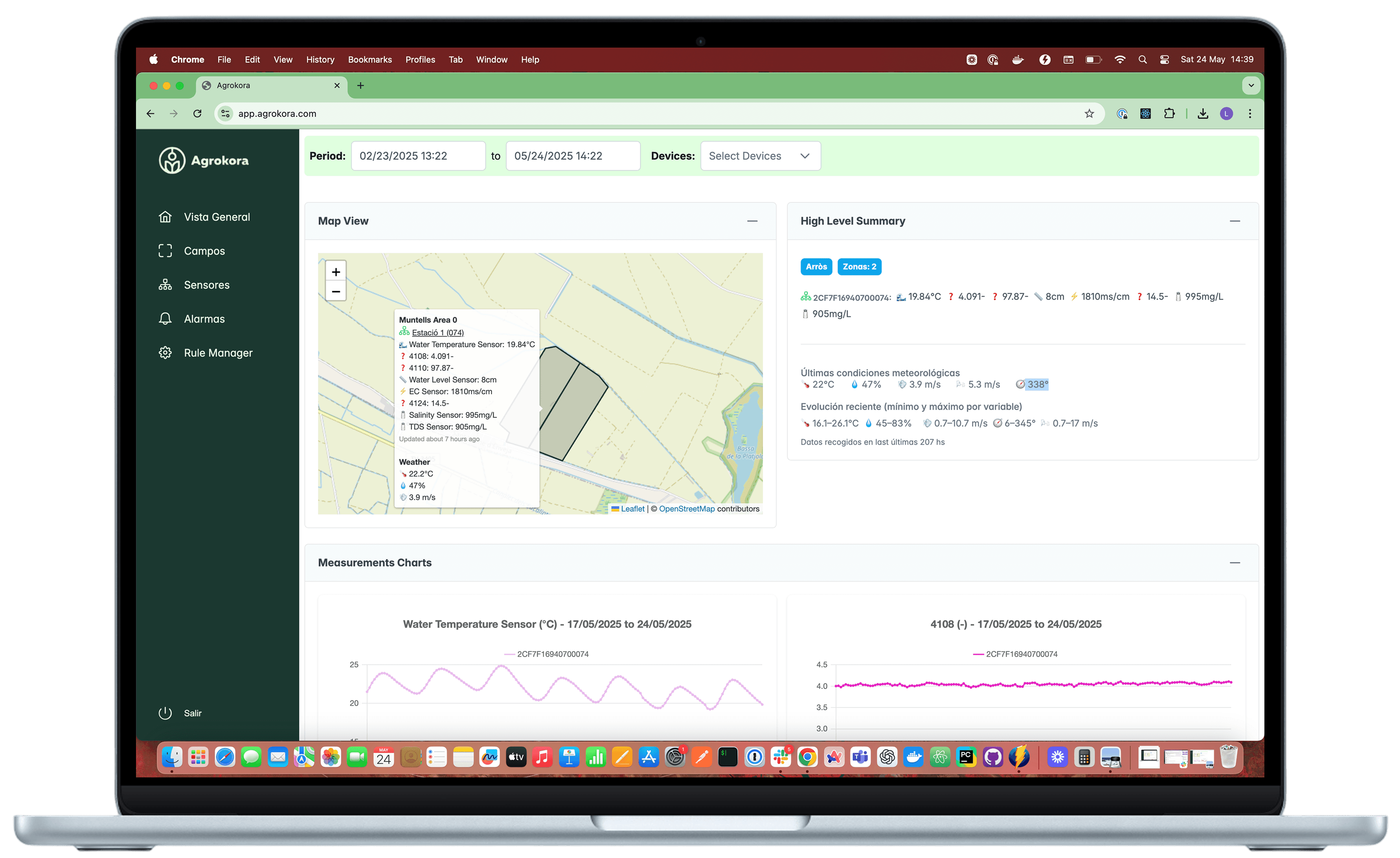
Task: Open Campos from the sidebar
Action: point(204,251)
